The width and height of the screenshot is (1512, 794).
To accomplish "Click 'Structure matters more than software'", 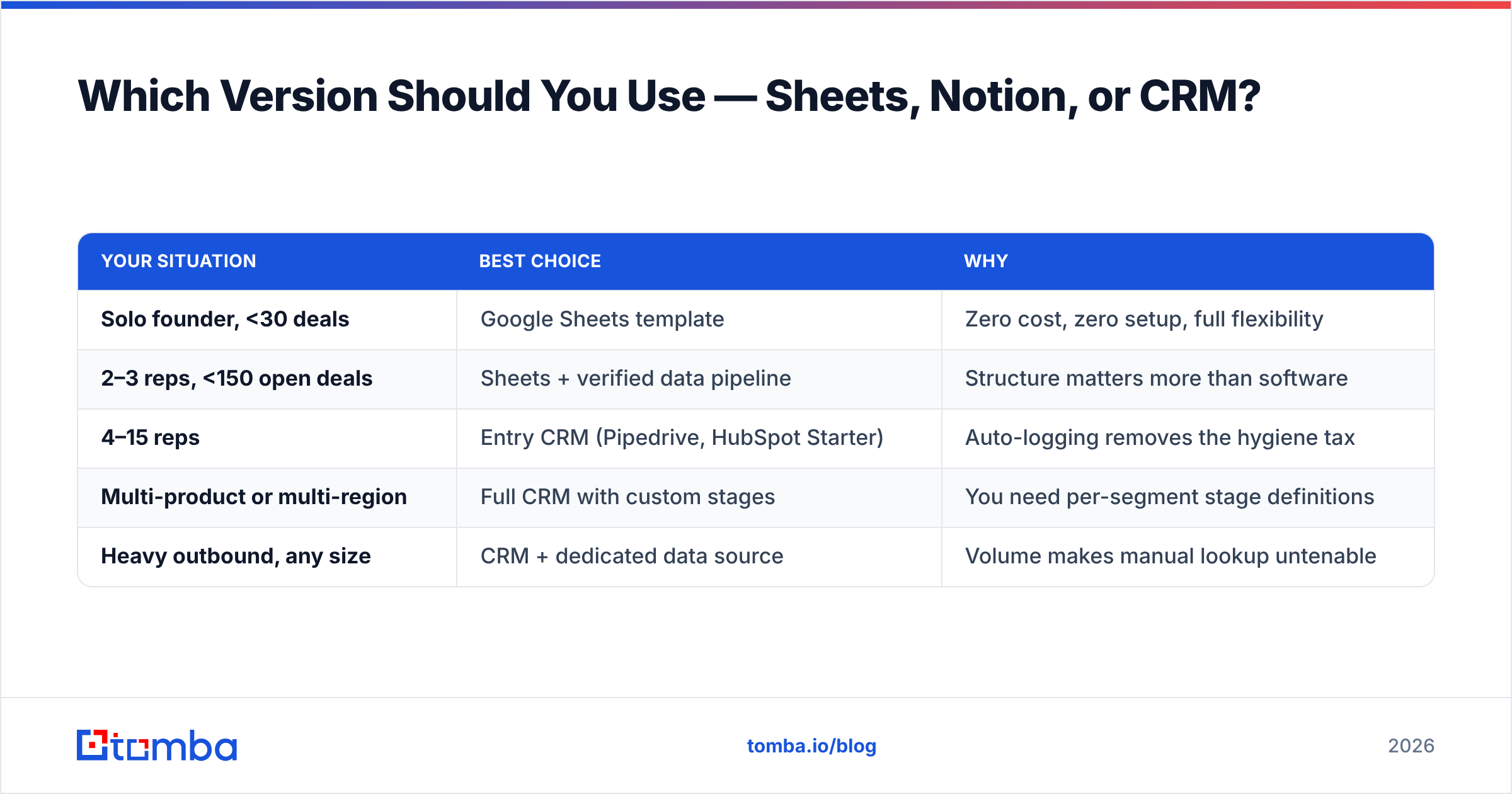I will coord(1157,379).
